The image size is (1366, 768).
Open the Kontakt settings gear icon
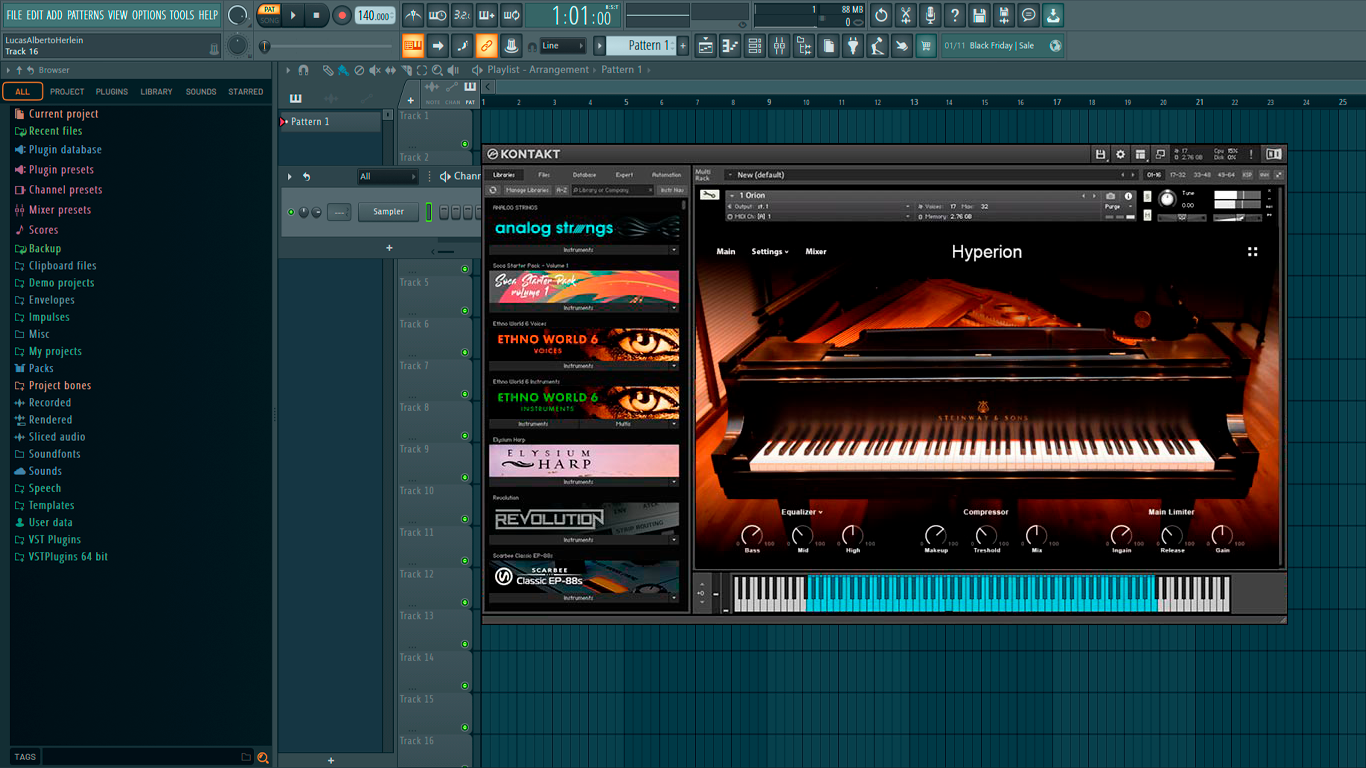click(x=1120, y=154)
